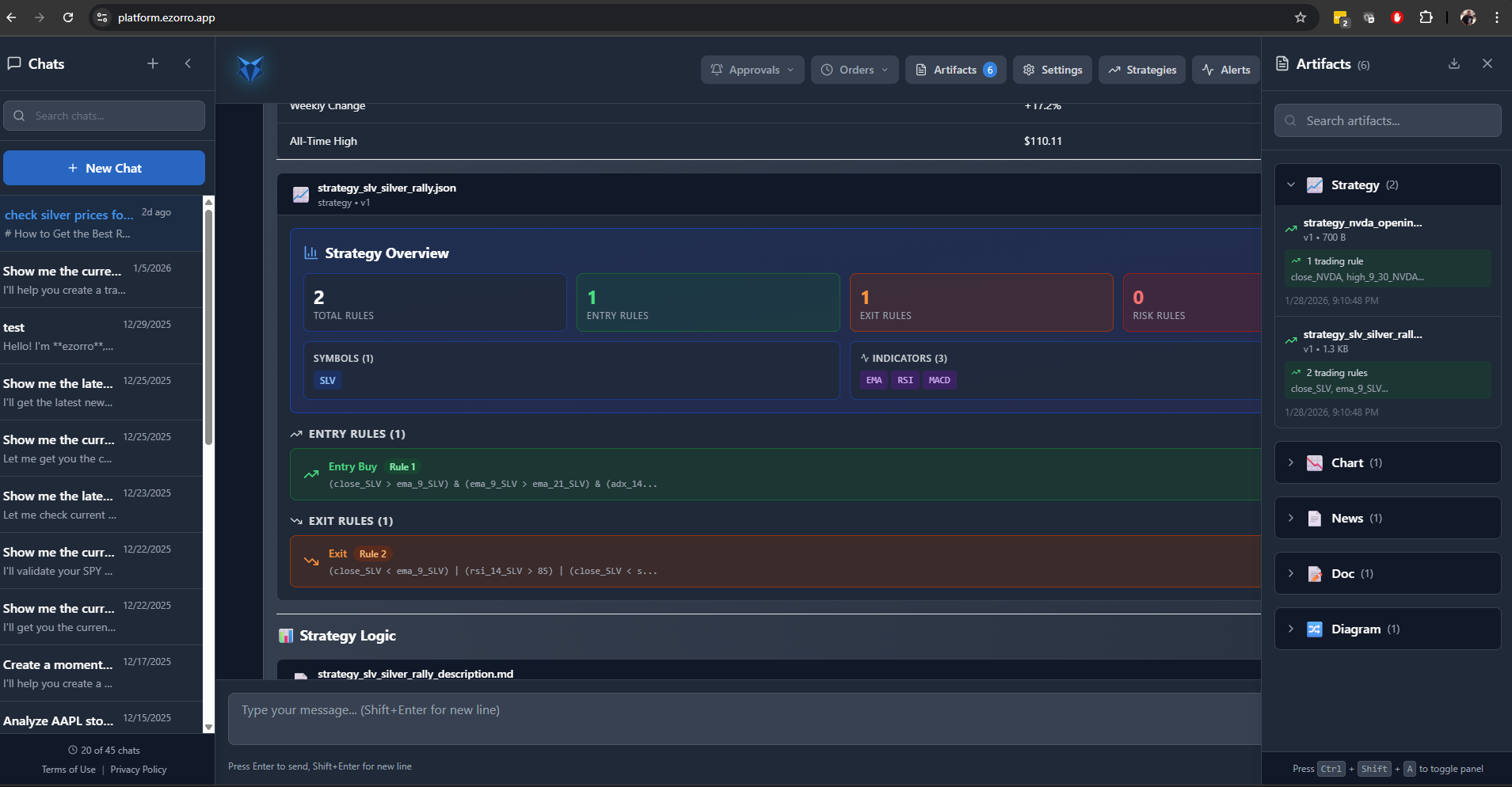
Task: Click the strategy_slv_silver_rally.json file icon
Action: 301,194
